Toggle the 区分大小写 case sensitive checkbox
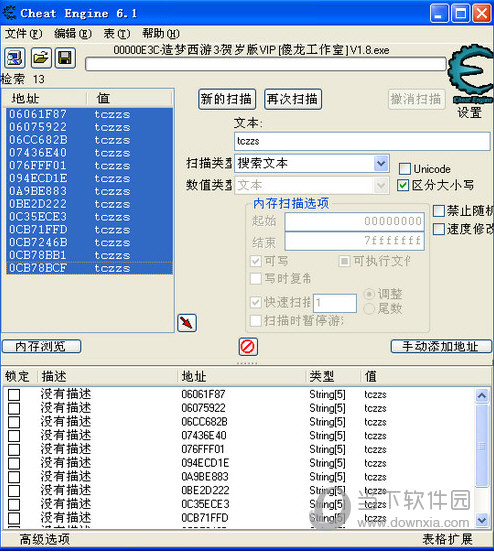The width and height of the screenshot is (494, 552). (x=403, y=185)
